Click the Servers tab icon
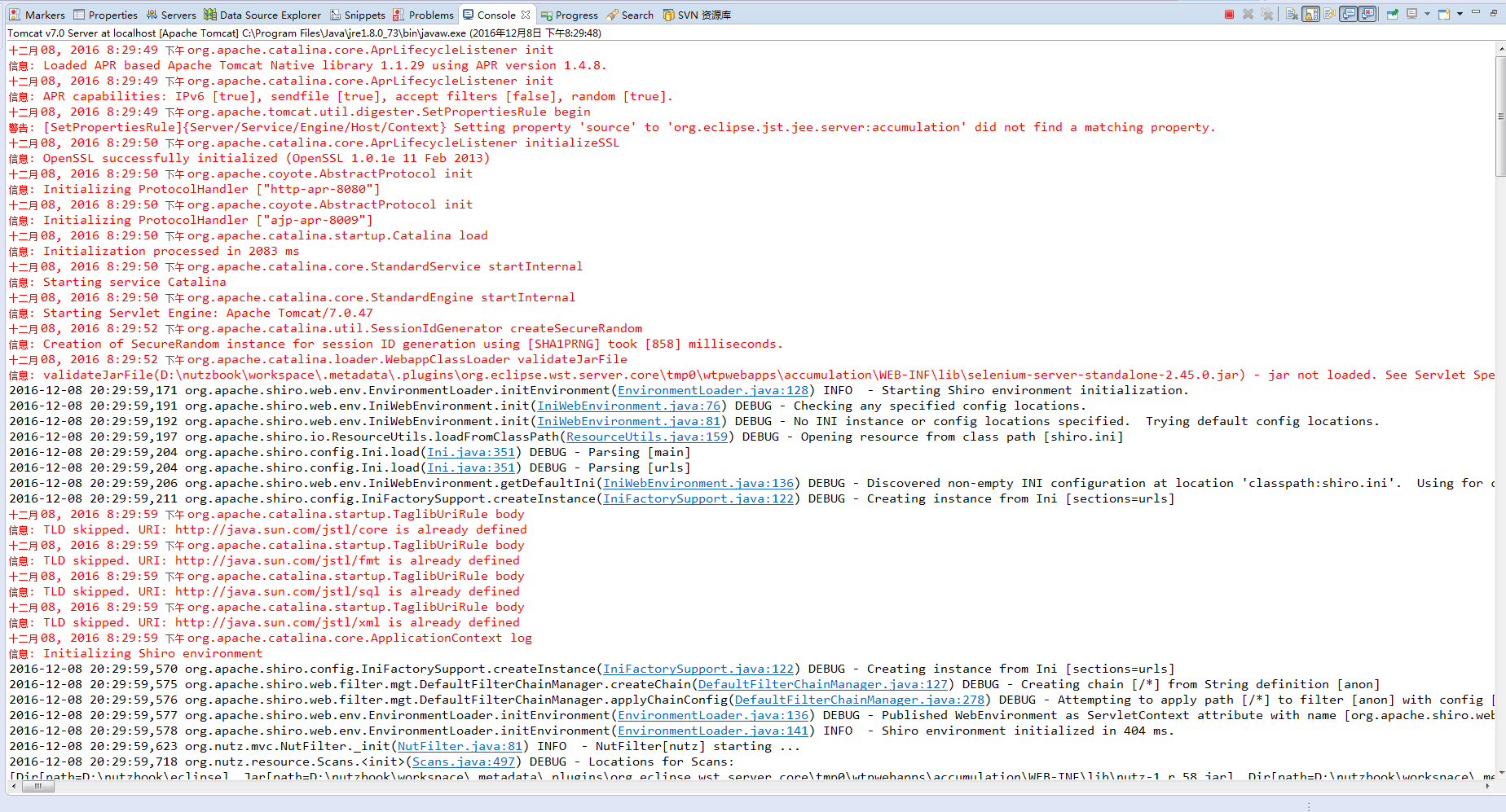 pos(152,15)
